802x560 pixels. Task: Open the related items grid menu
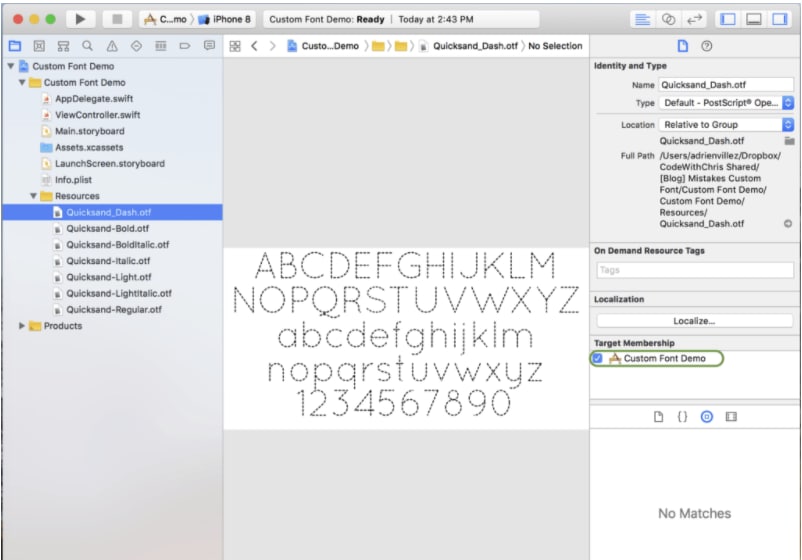(x=235, y=46)
